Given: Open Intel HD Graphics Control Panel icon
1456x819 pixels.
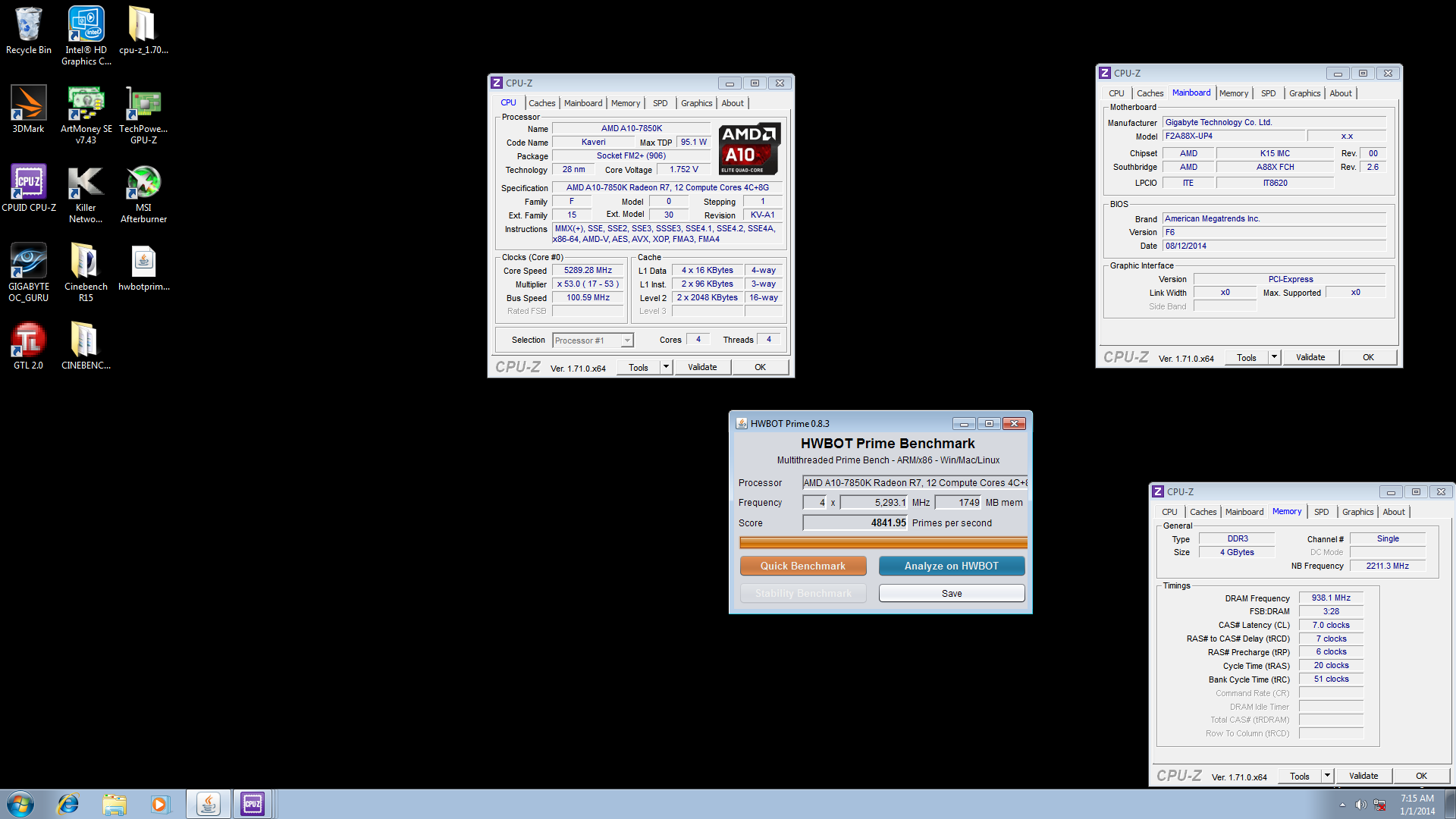Looking at the screenshot, I should (x=86, y=36).
